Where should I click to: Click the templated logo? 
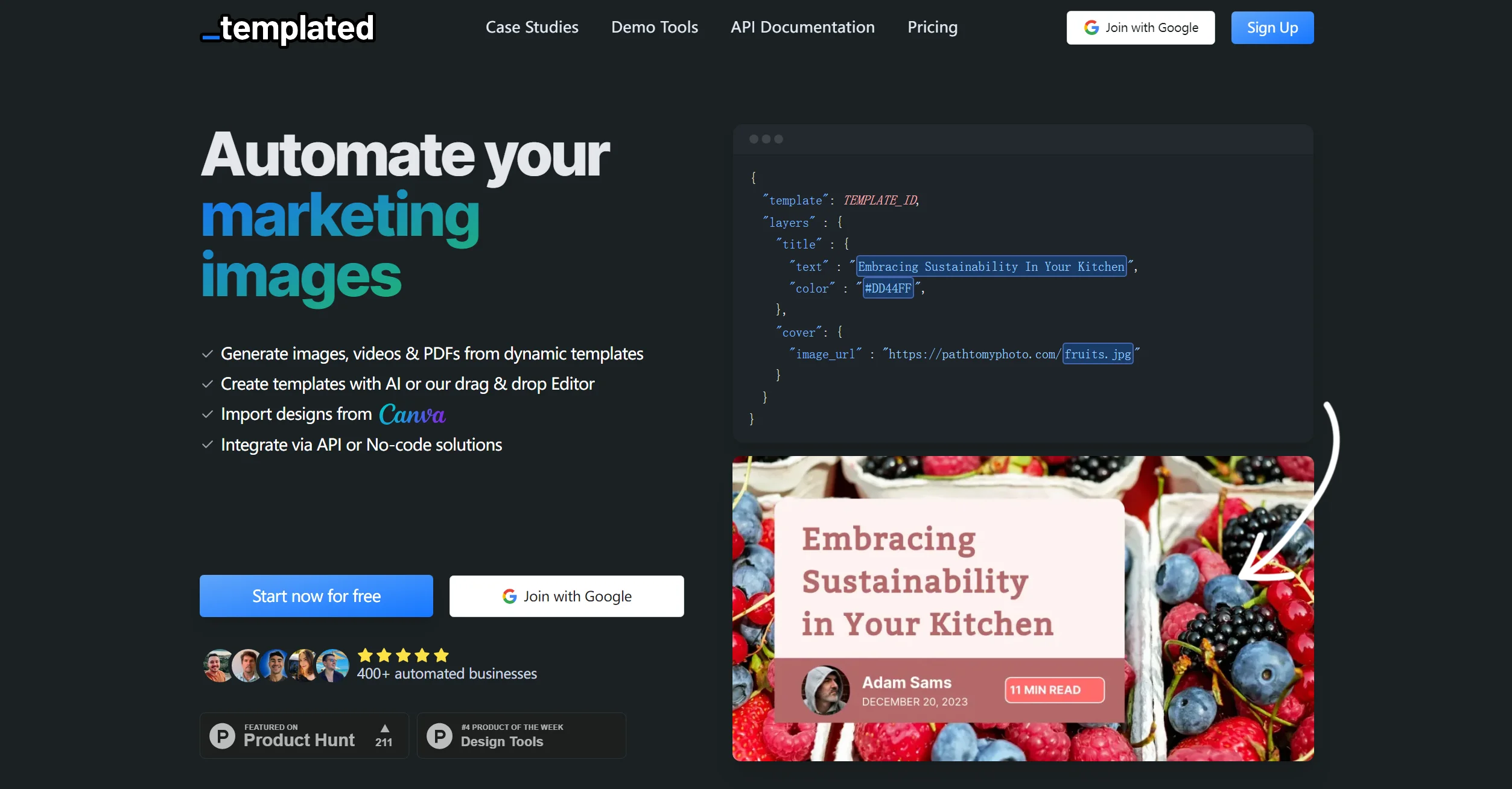tap(288, 28)
